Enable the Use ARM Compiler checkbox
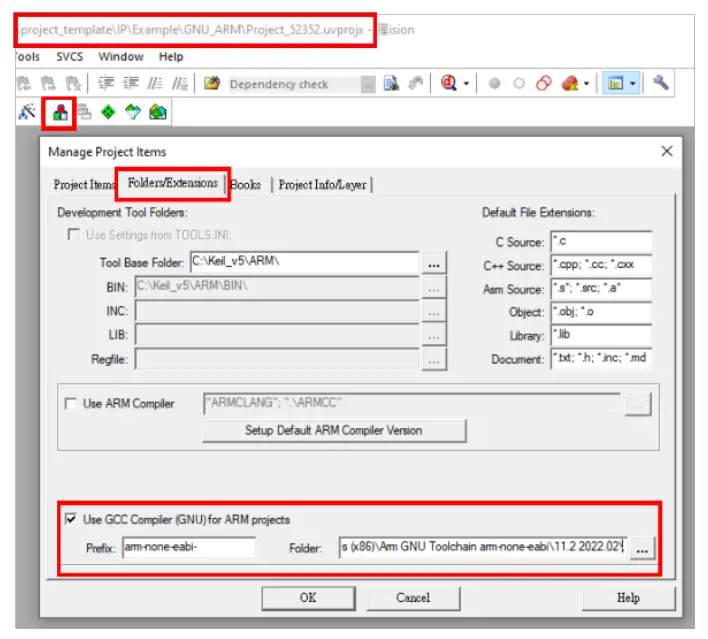 pos(70,403)
